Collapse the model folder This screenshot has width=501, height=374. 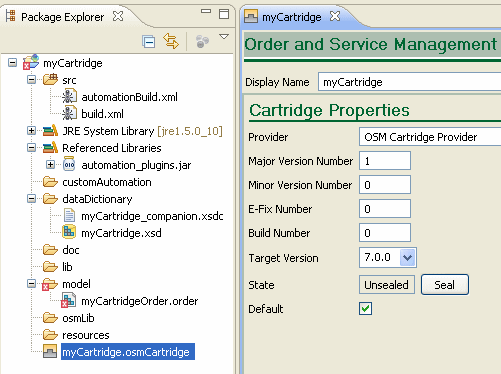tap(31, 284)
